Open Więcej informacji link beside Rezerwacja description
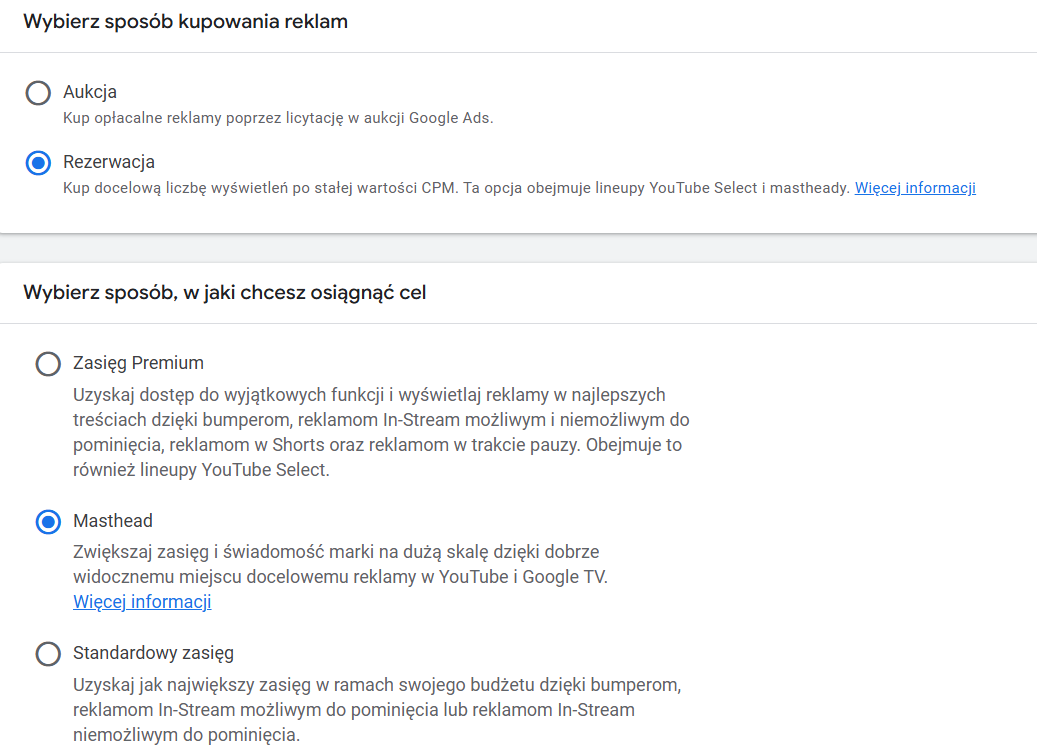1037x753 pixels. [914, 188]
